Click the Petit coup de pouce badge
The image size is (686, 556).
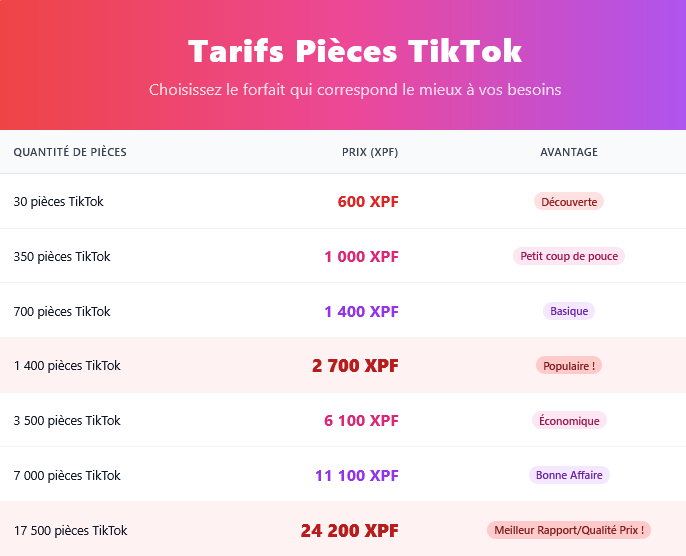[569, 256]
